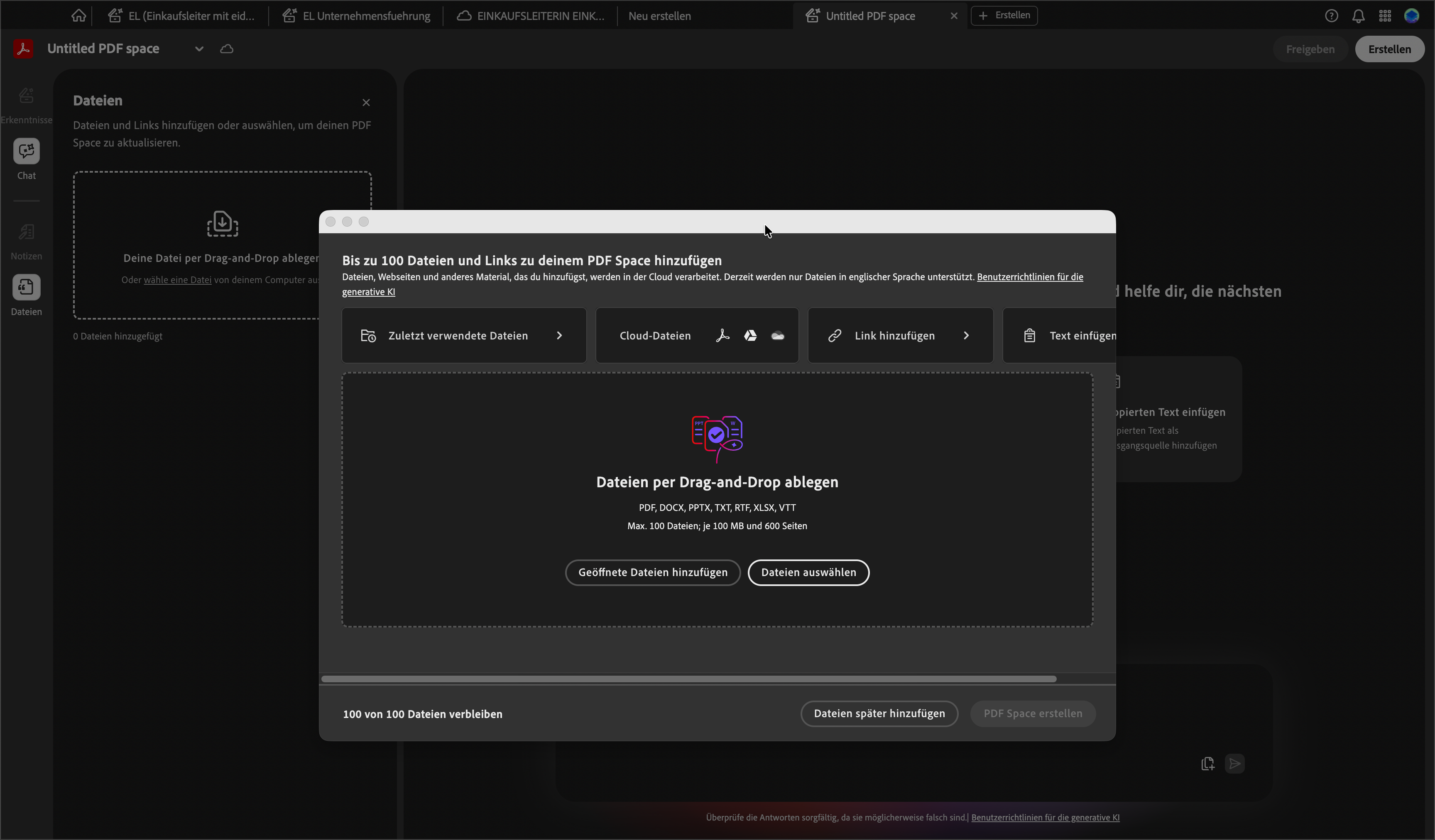This screenshot has width=1435, height=840.
Task: Open the apps grid icon
Action: (x=1385, y=16)
